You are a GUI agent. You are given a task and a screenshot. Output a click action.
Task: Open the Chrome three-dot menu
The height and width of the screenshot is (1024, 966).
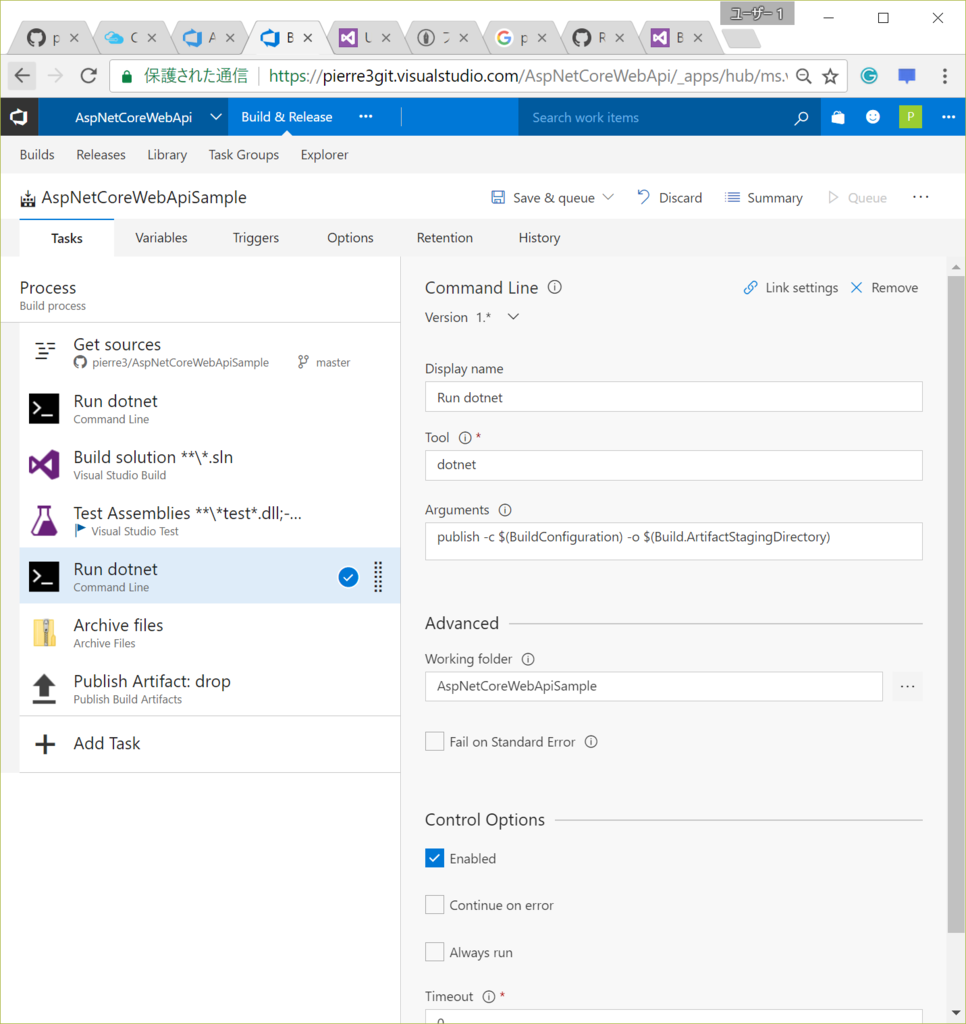pyautogui.click(x=944, y=76)
